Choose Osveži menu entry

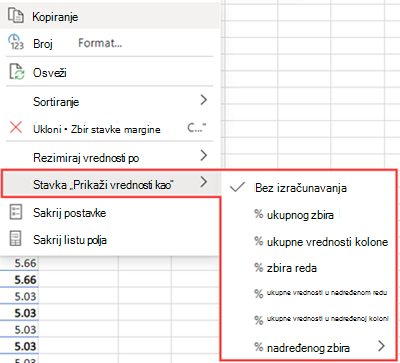(110, 72)
